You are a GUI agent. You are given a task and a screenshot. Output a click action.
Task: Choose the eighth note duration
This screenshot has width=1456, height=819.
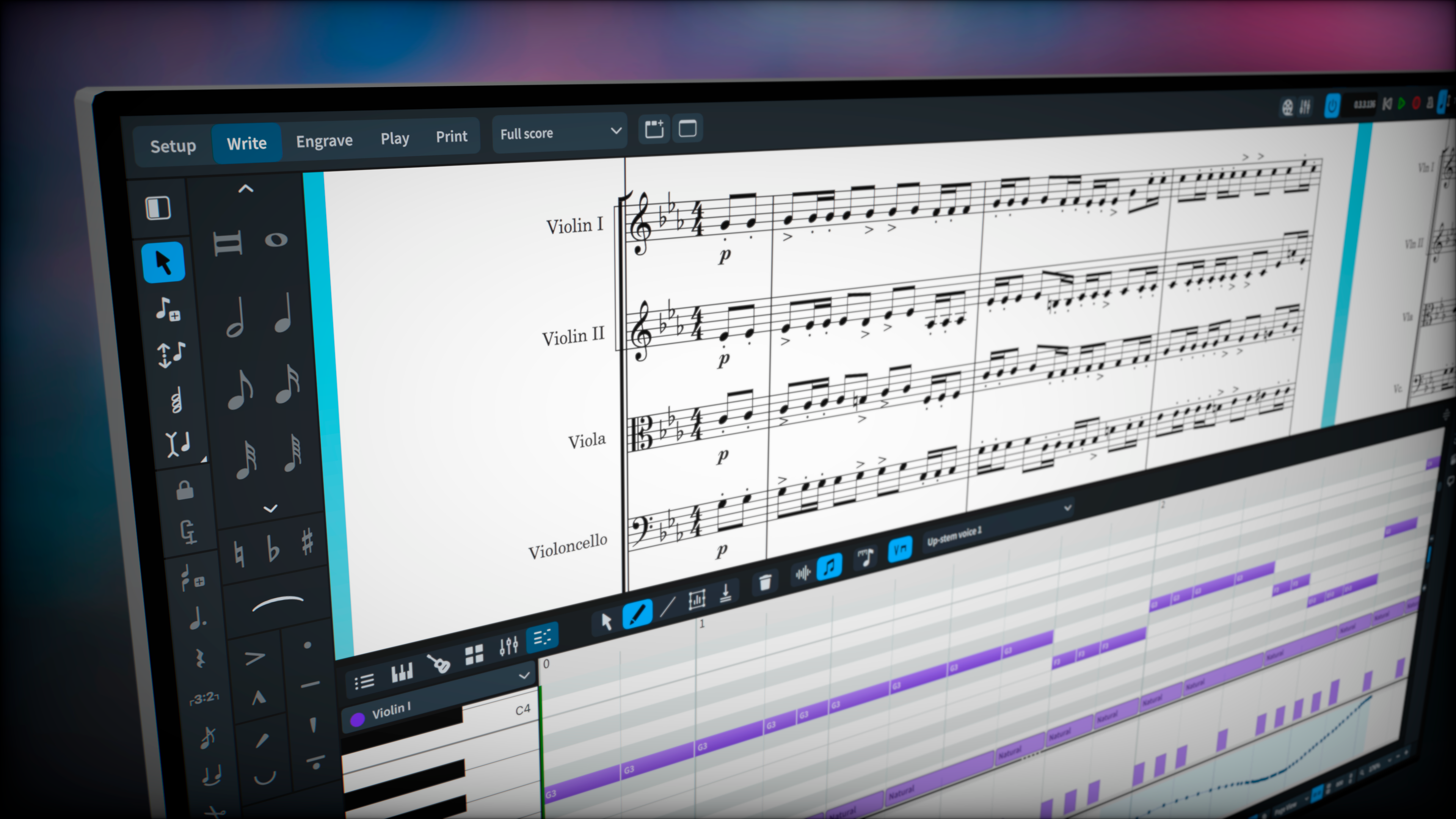pyautogui.click(x=240, y=389)
